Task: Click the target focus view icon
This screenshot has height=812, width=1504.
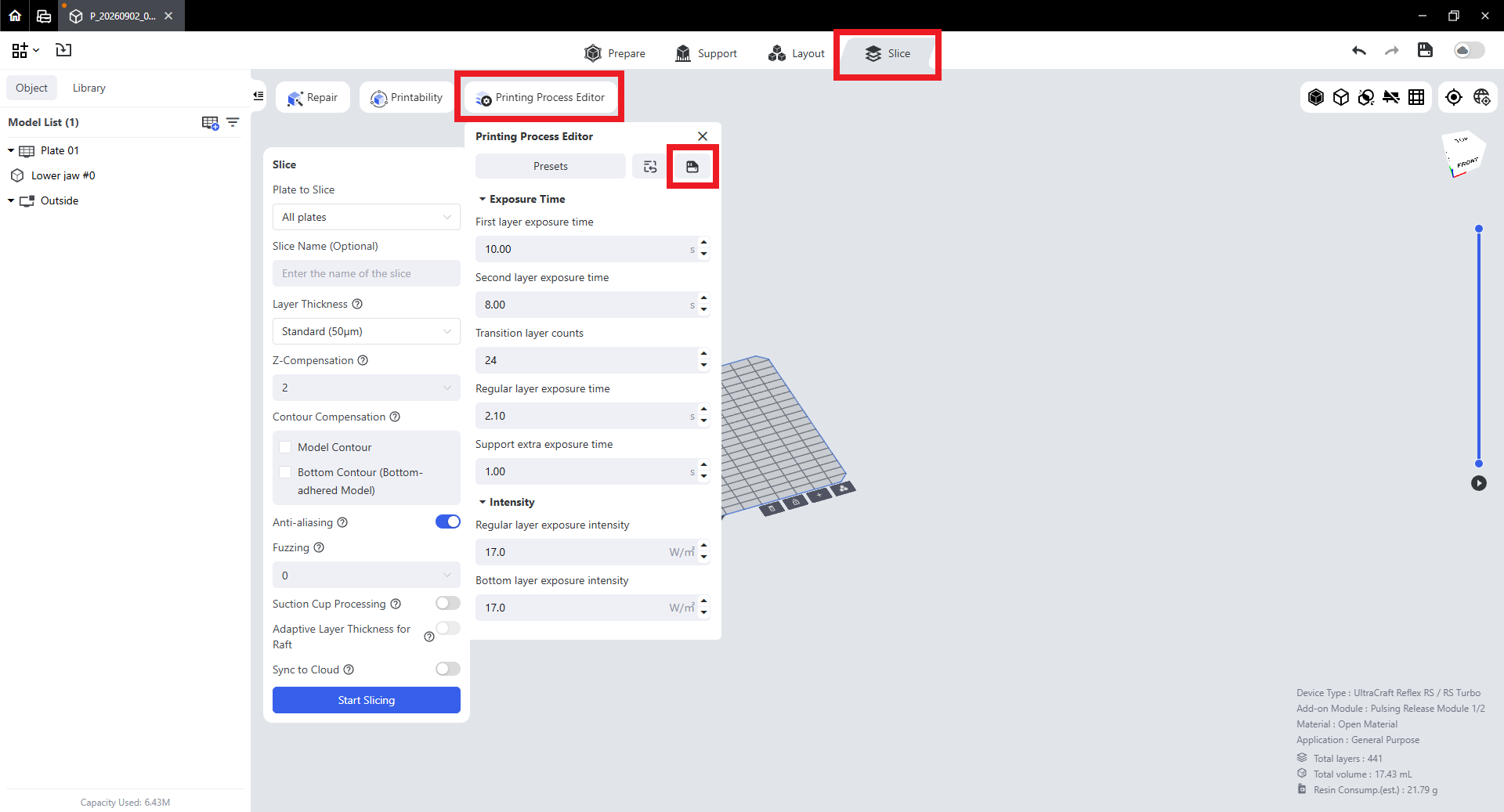Action: tap(1454, 97)
